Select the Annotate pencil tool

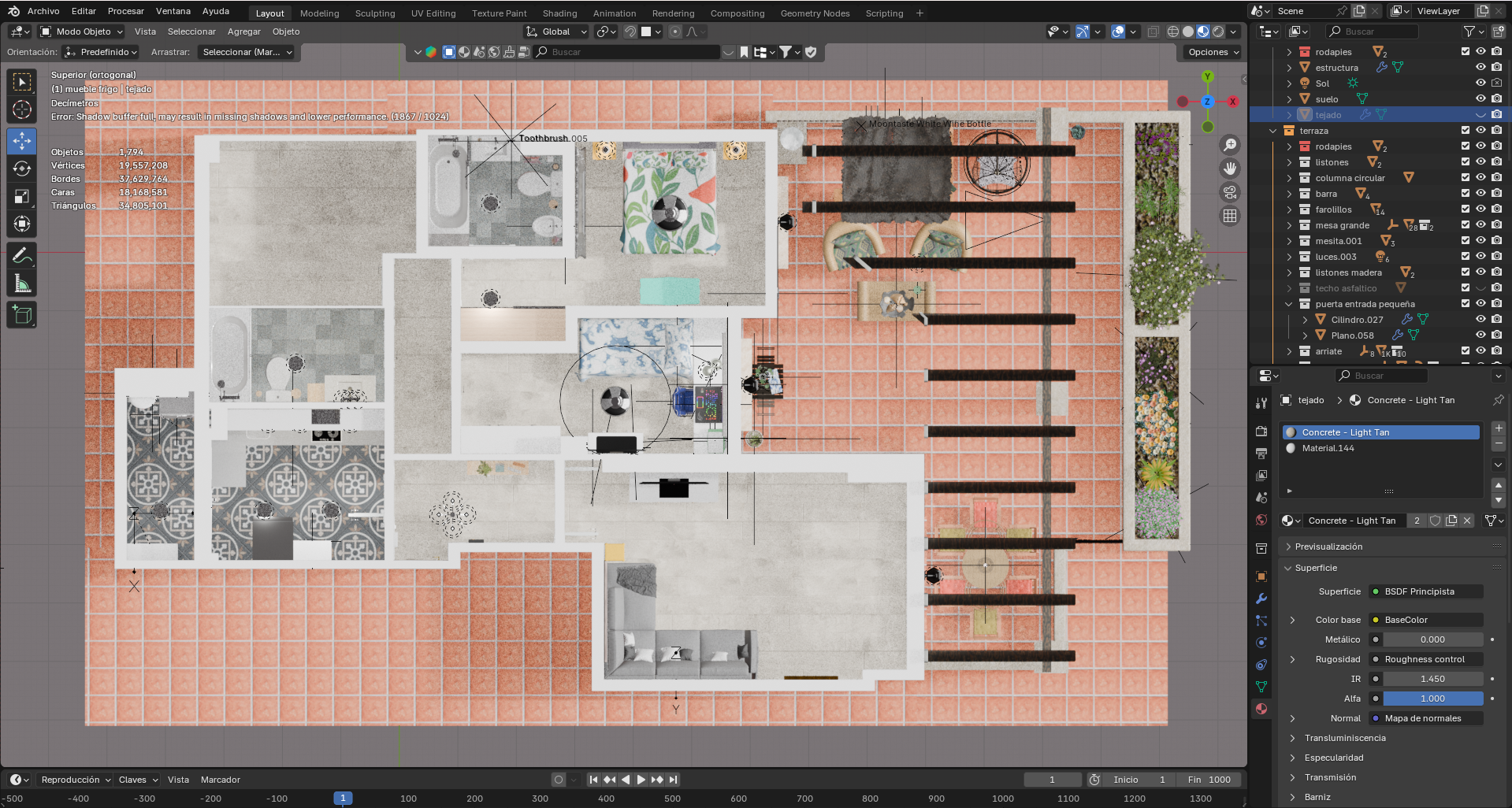coord(22,255)
